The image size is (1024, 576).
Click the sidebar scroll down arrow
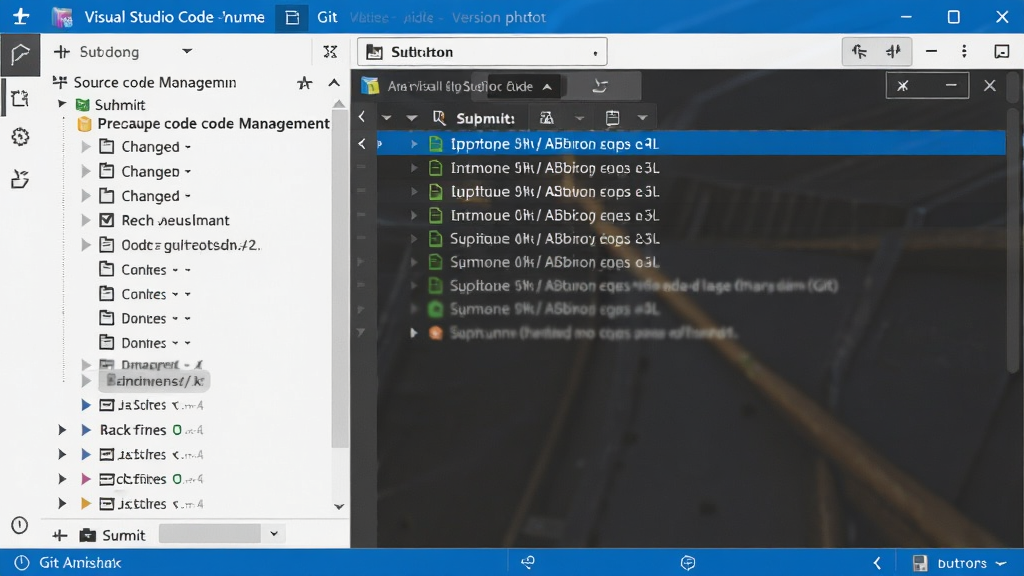(x=339, y=506)
